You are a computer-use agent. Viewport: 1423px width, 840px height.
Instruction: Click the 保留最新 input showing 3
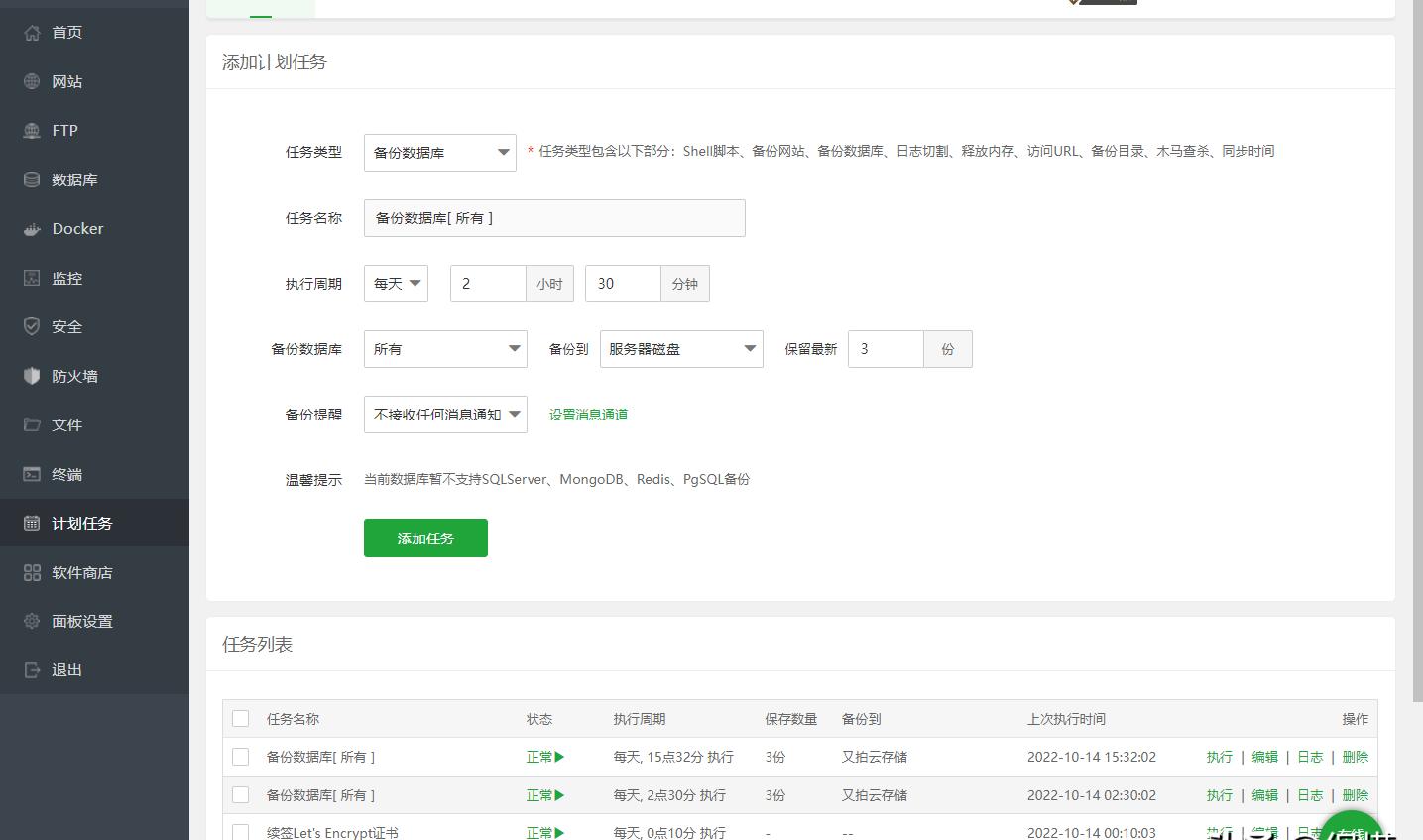point(886,349)
